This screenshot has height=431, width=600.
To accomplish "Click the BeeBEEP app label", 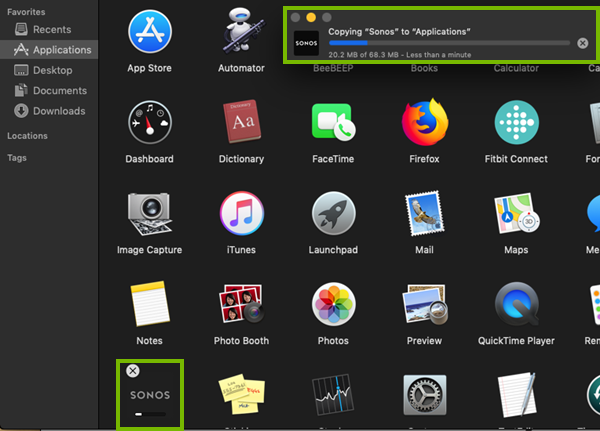I will (333, 69).
